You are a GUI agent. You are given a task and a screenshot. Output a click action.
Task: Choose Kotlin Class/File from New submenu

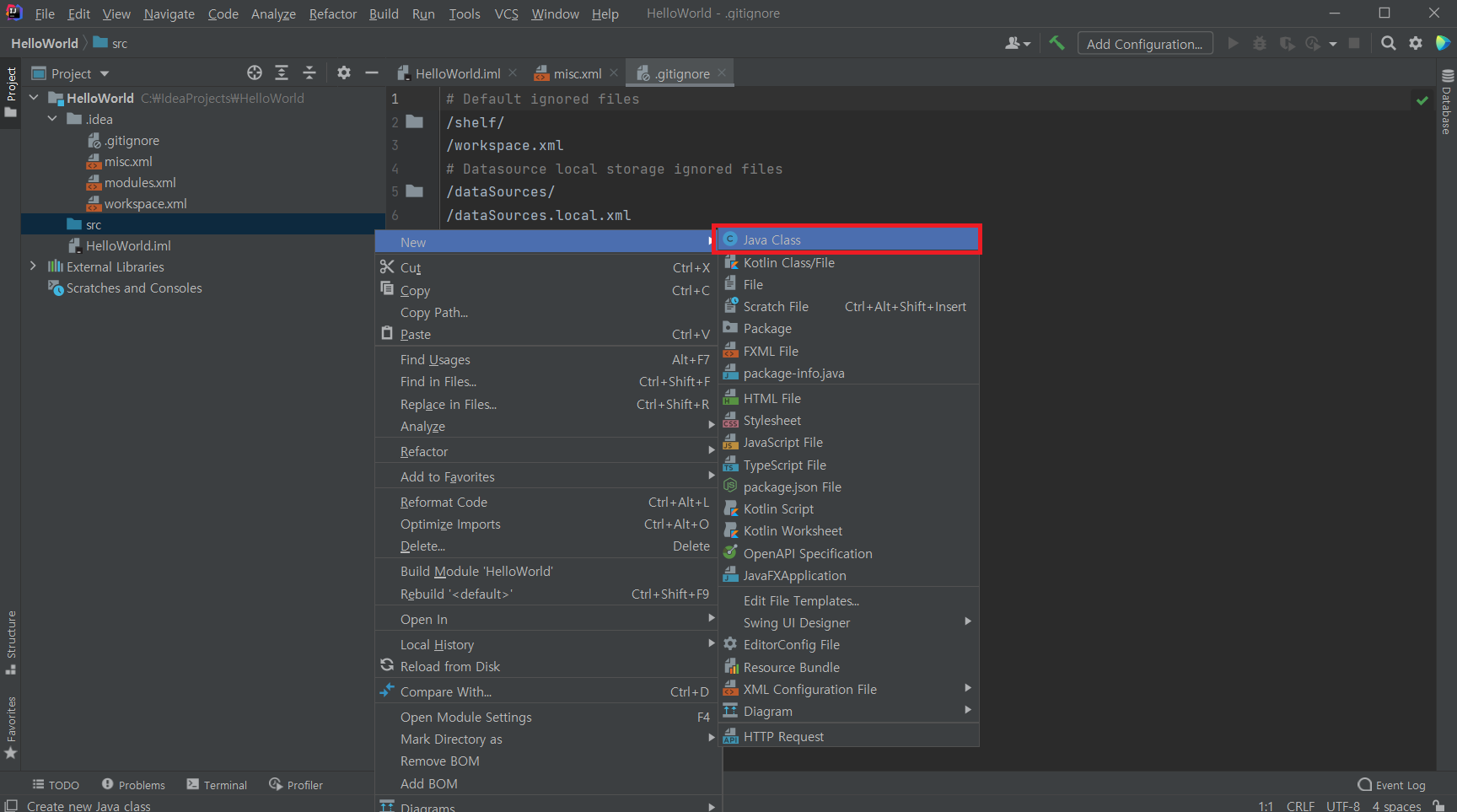(x=848, y=262)
